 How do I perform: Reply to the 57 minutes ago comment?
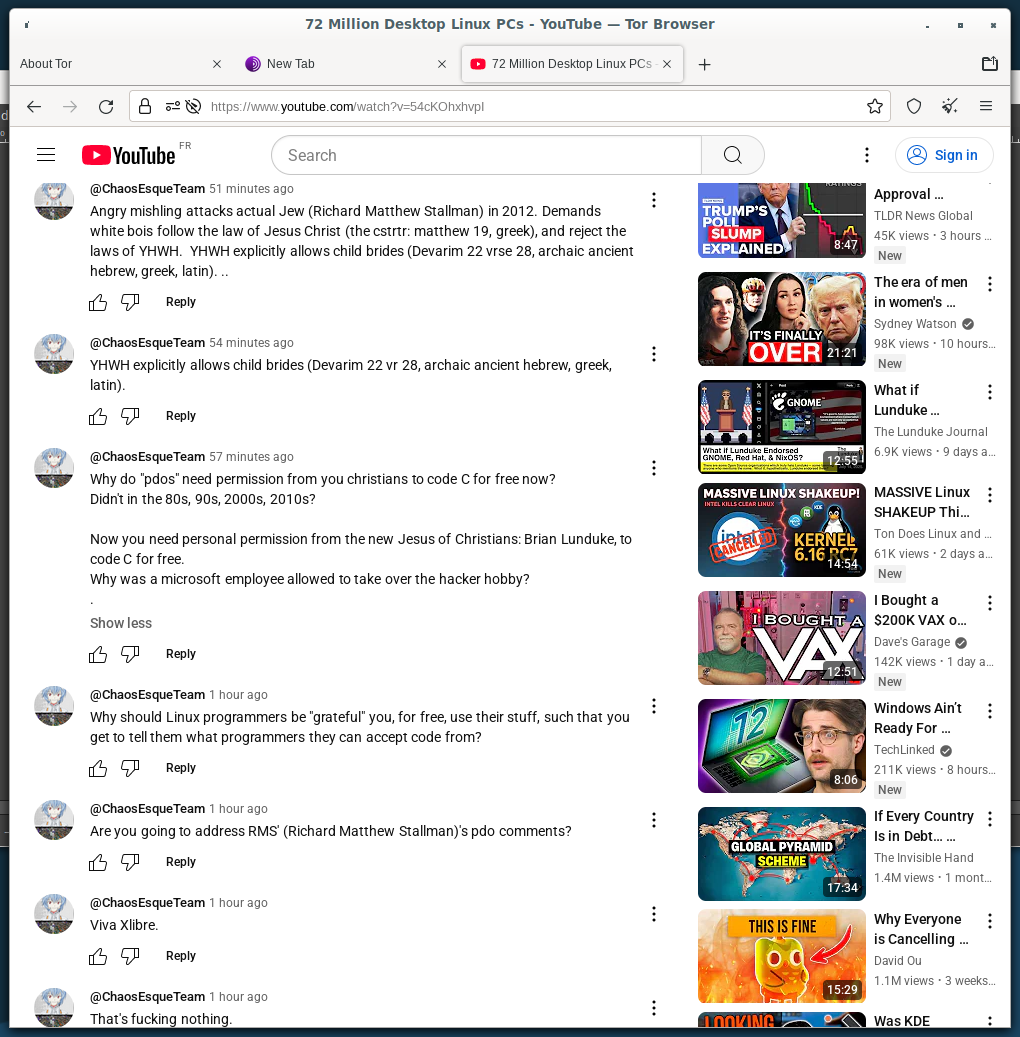click(181, 653)
